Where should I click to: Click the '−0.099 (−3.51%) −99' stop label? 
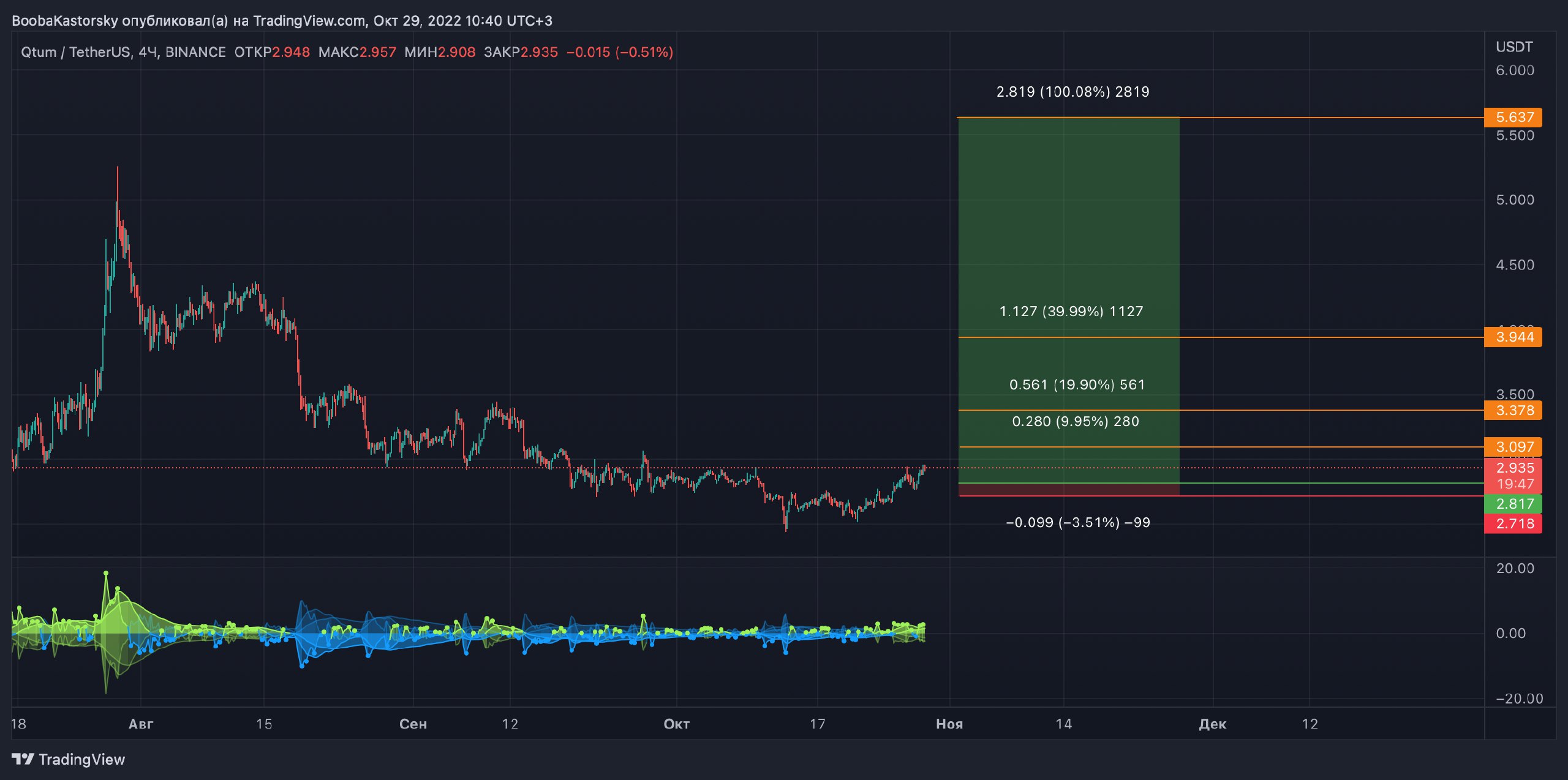click(x=1077, y=522)
